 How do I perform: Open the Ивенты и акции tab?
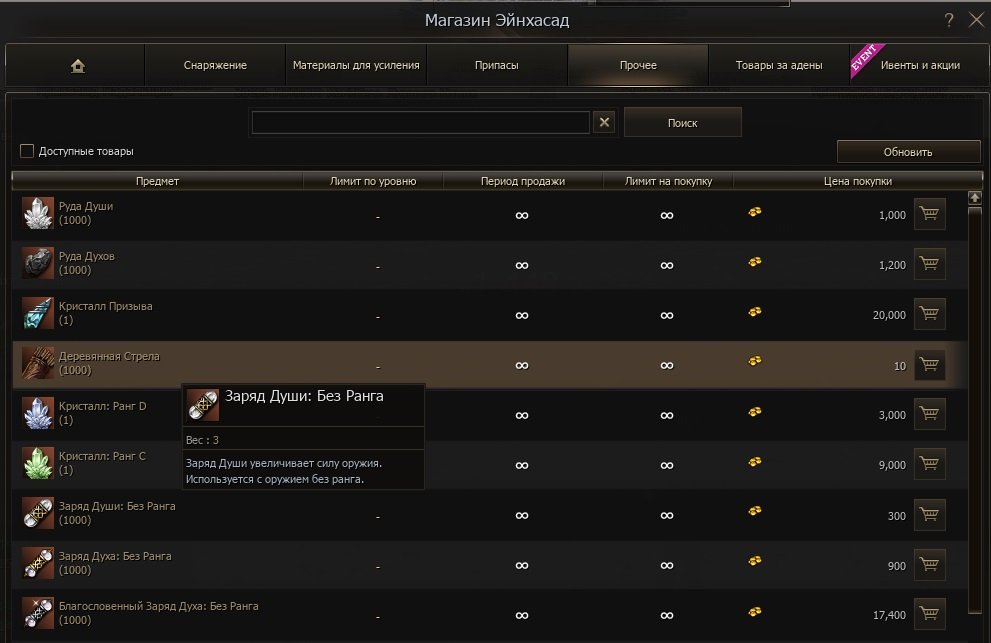[x=919, y=66]
